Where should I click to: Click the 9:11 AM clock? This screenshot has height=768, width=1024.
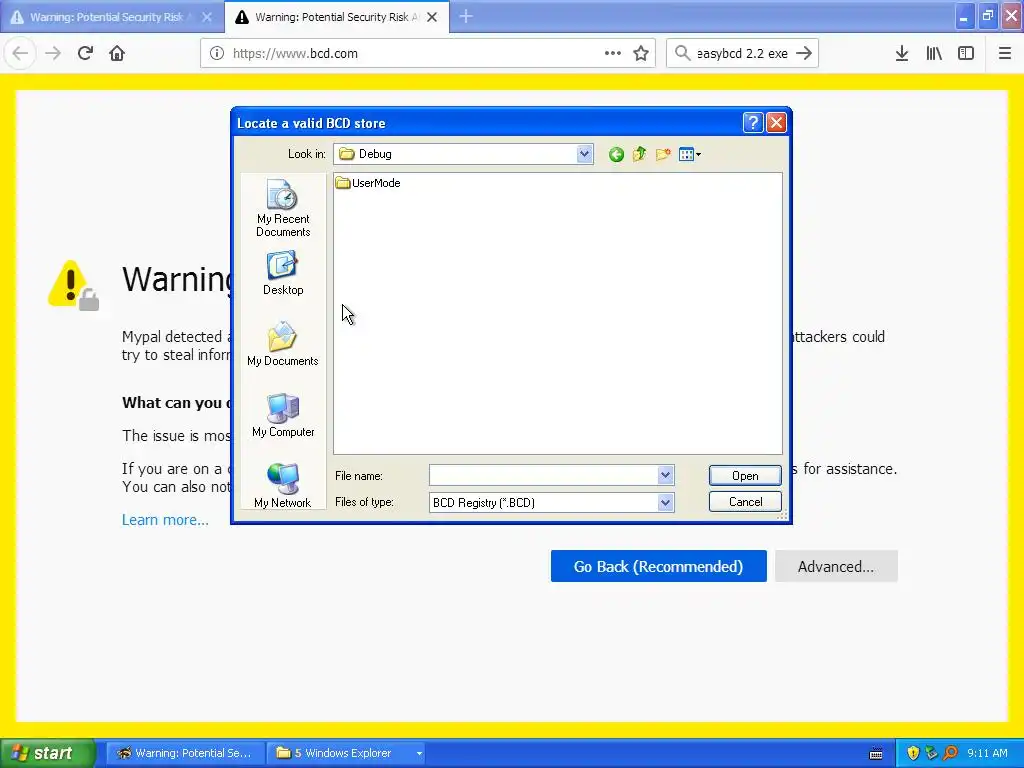coord(987,754)
